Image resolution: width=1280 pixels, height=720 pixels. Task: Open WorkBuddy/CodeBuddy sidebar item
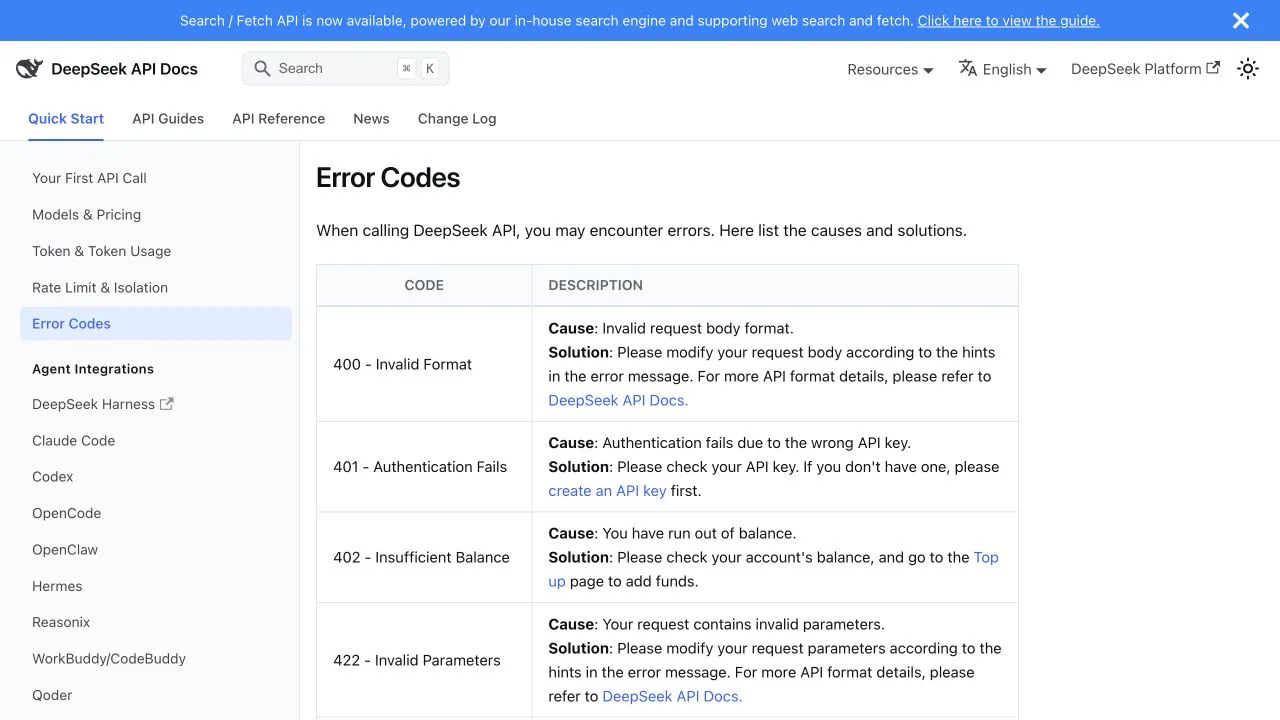pyautogui.click(x=156, y=658)
